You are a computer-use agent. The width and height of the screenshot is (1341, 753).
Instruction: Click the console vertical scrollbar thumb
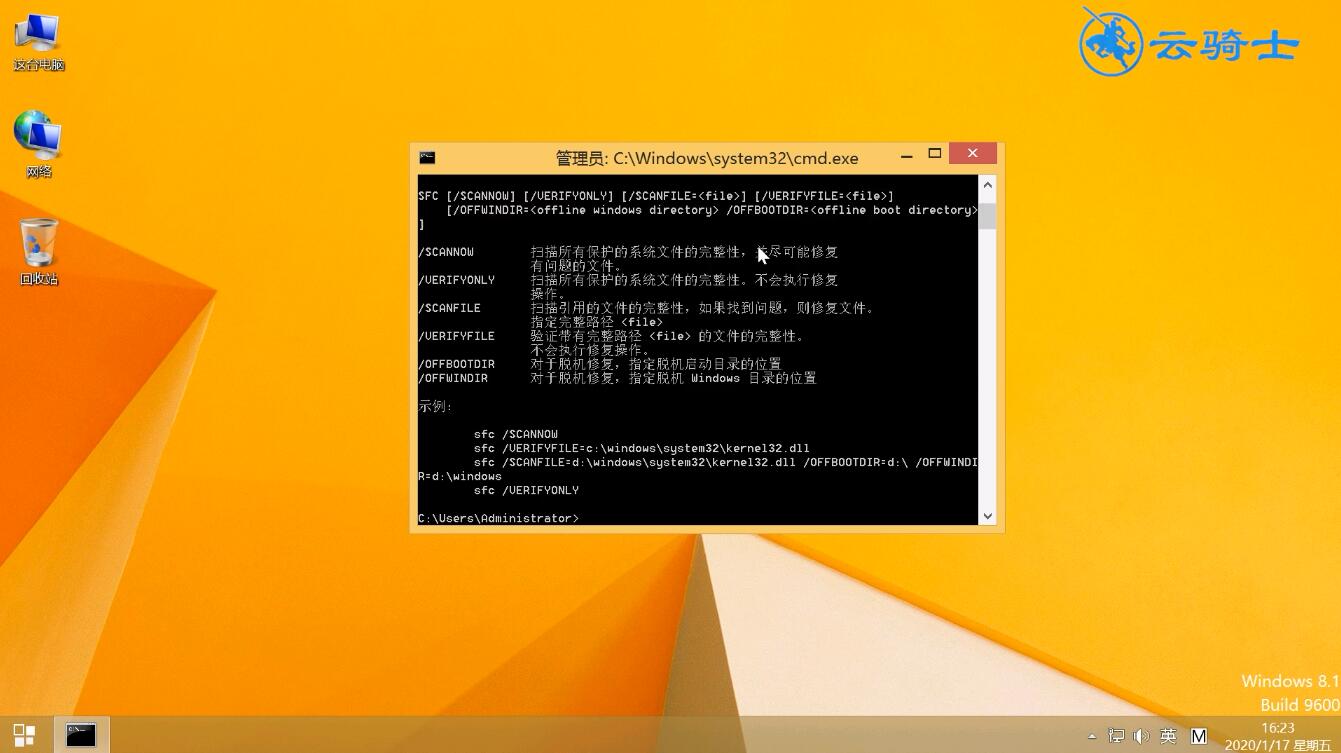[x=987, y=216]
